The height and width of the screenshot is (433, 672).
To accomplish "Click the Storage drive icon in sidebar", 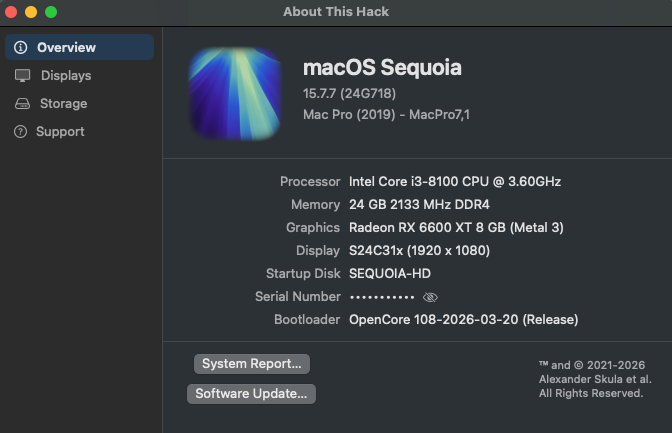I will [x=22, y=103].
